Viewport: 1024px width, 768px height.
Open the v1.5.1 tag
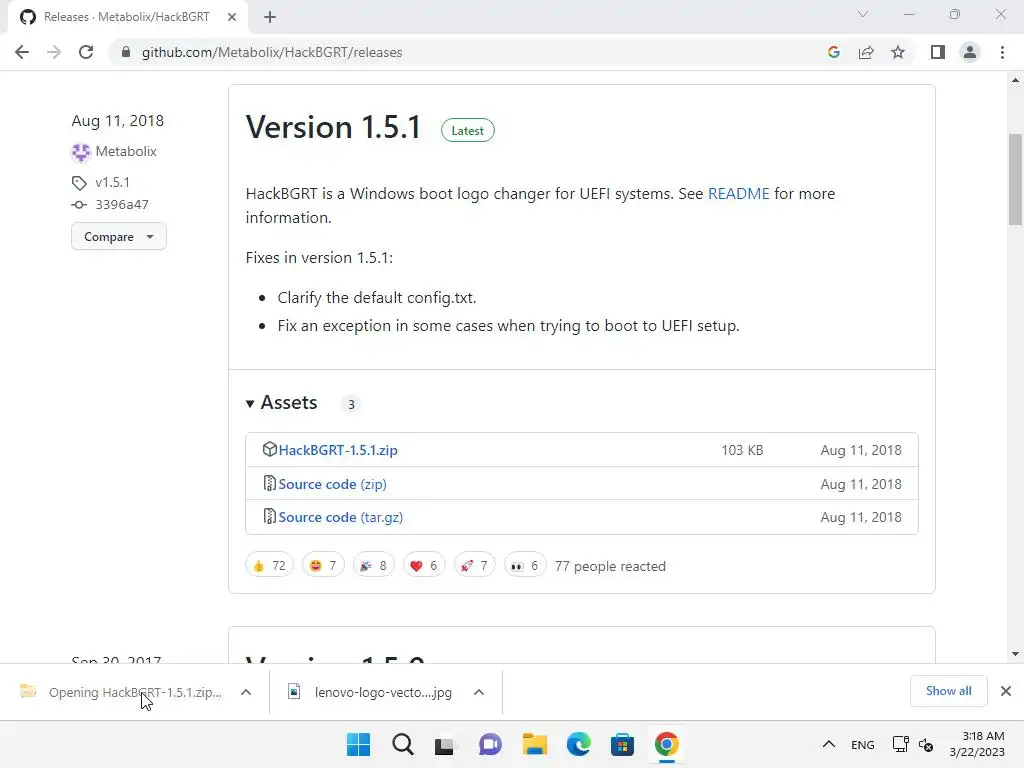[x=112, y=182]
